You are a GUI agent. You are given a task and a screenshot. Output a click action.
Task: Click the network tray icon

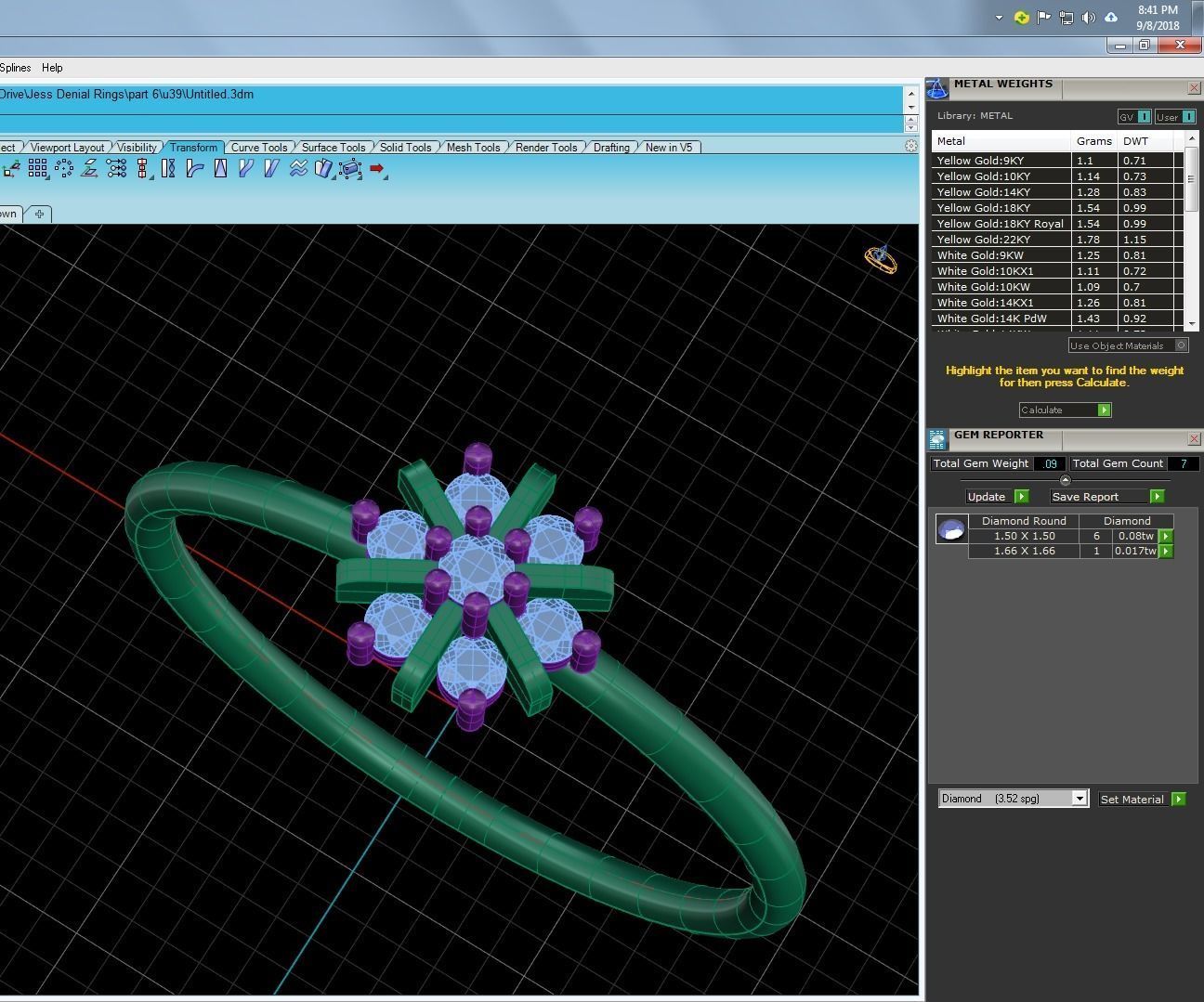coord(1067,17)
